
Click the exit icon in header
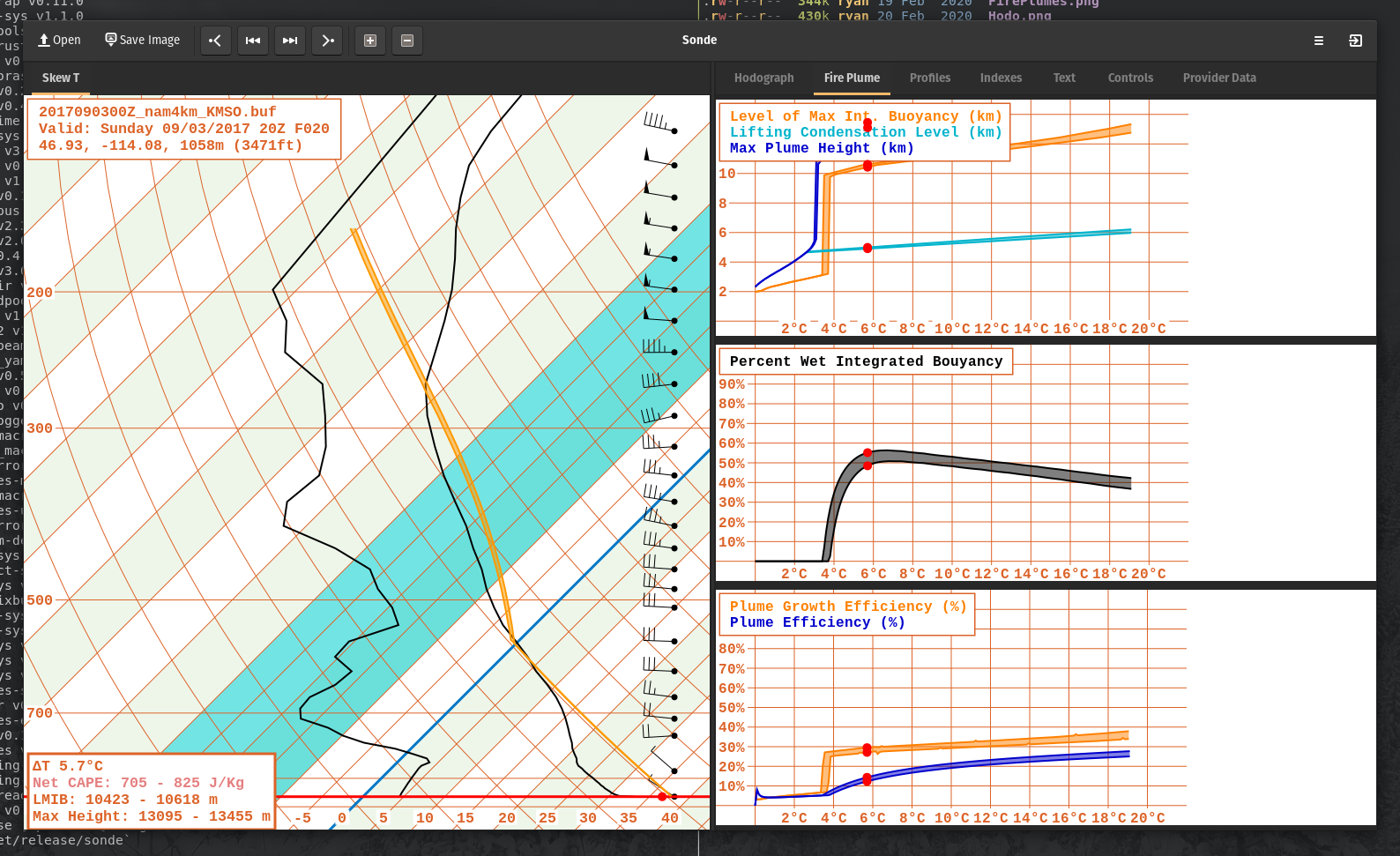(x=1356, y=41)
